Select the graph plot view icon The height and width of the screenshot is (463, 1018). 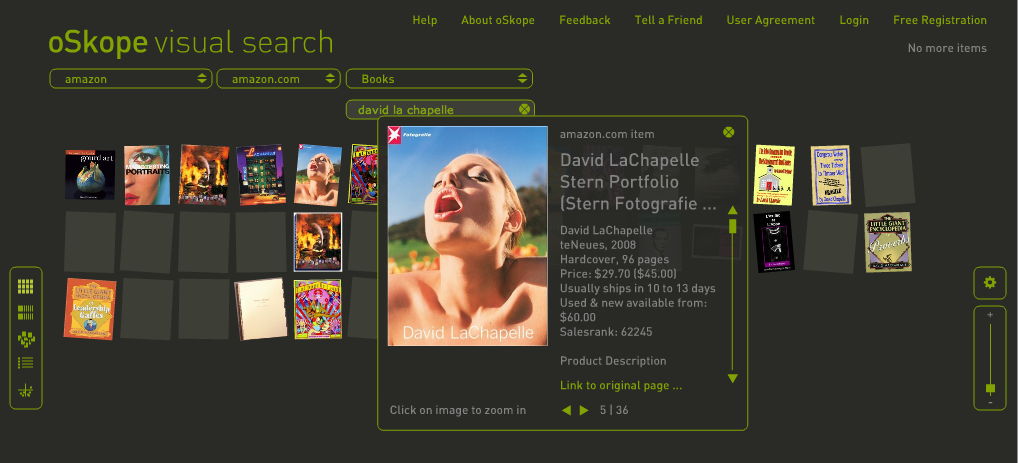(x=26, y=390)
